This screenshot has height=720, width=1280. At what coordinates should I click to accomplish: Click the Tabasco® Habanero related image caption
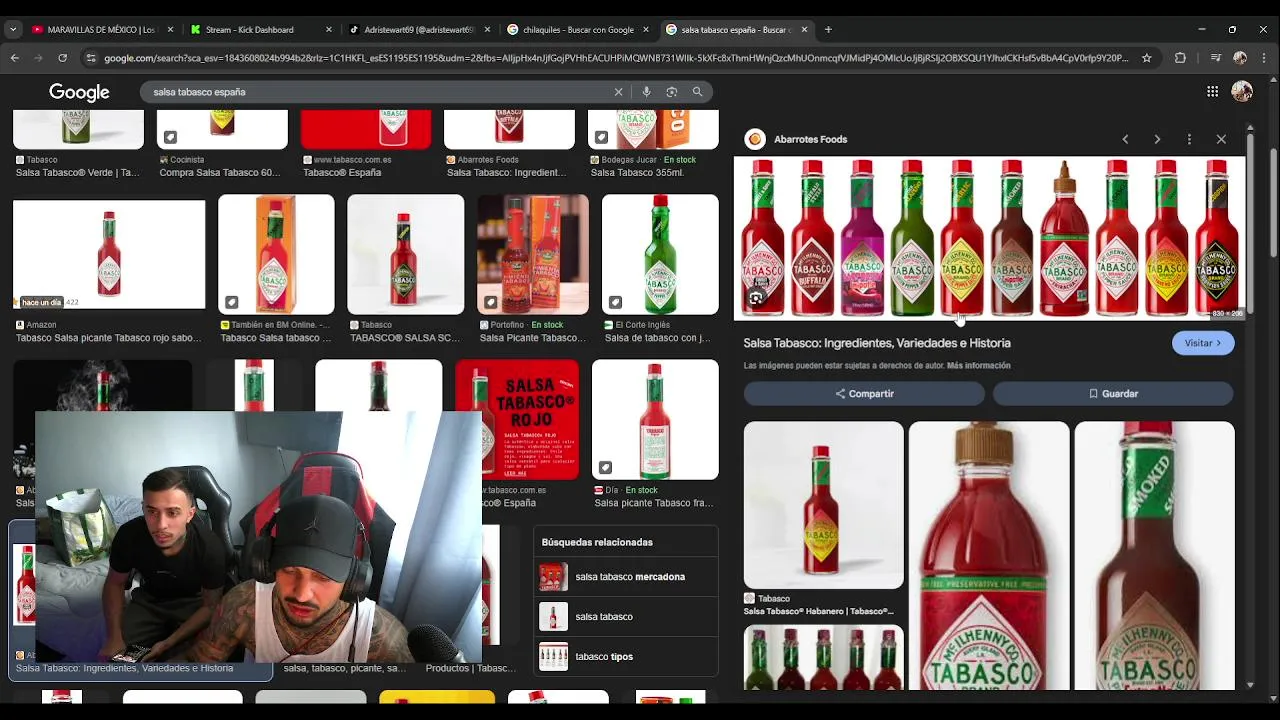pos(818,611)
